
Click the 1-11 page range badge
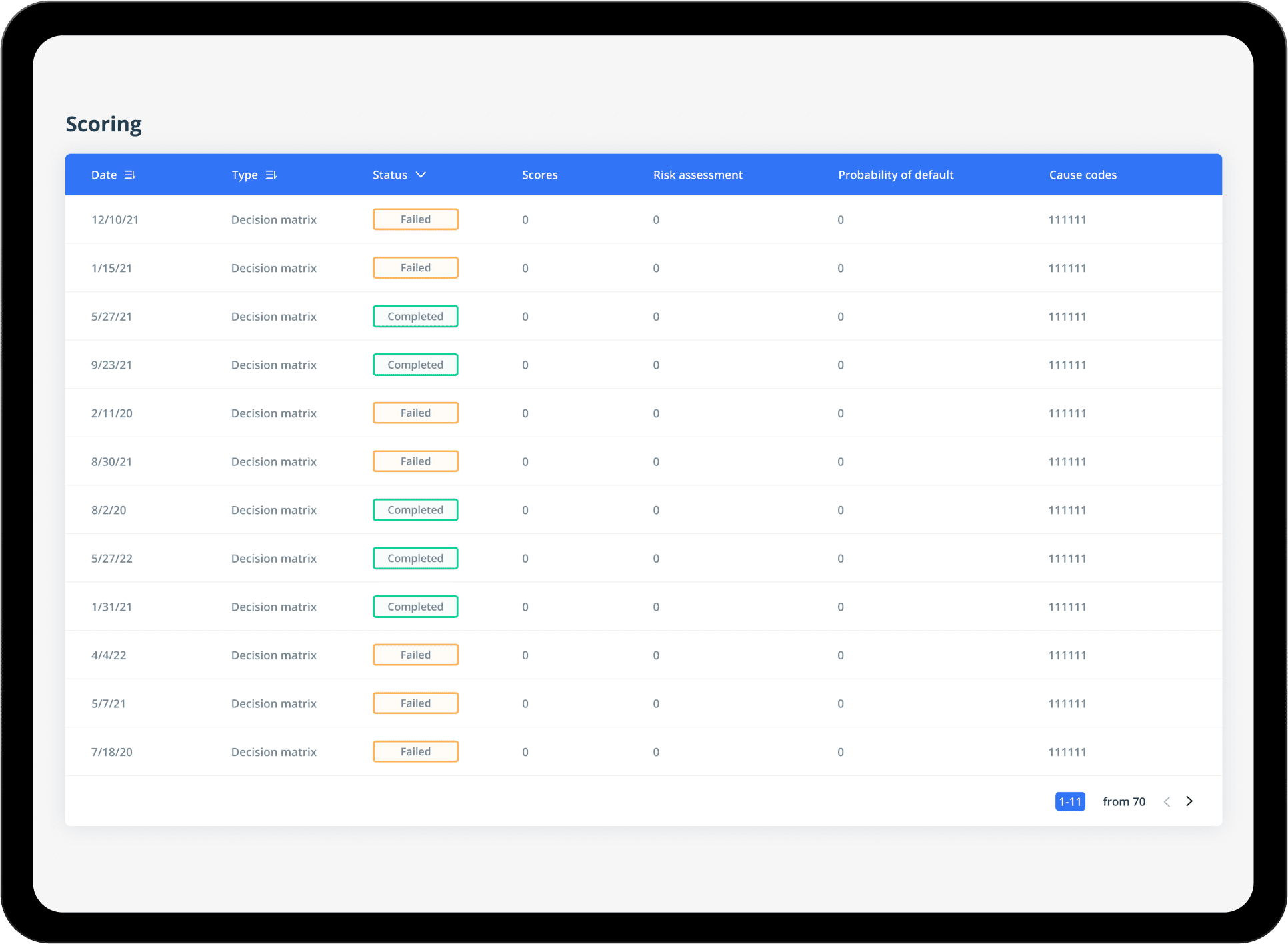click(x=1070, y=801)
